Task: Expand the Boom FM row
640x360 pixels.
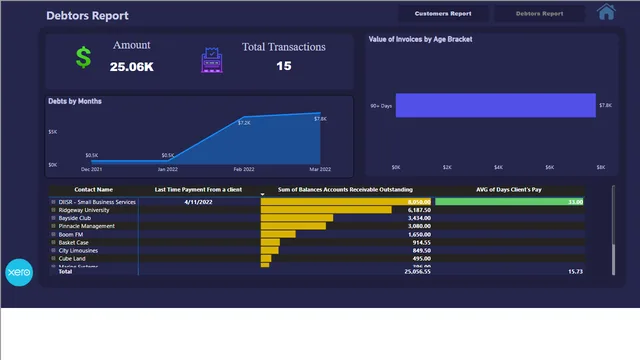Action: click(53, 234)
